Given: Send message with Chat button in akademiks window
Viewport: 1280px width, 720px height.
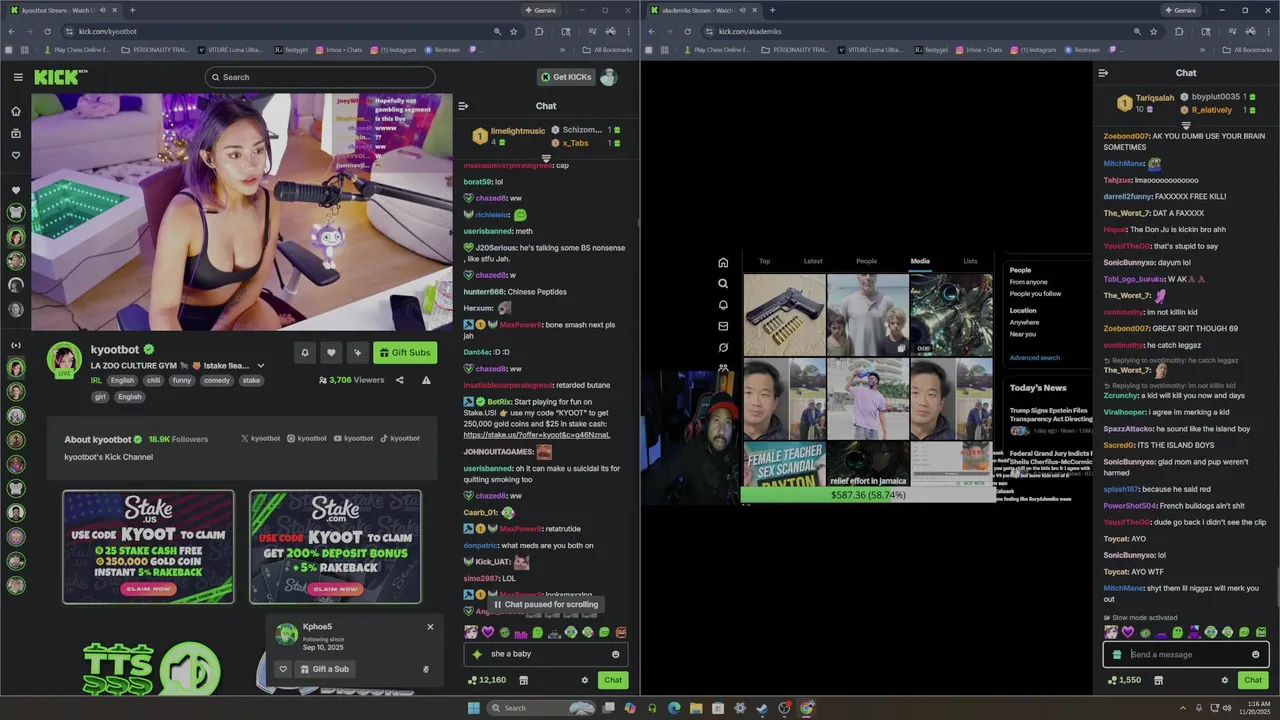Looking at the screenshot, I should pyautogui.click(x=1253, y=680).
